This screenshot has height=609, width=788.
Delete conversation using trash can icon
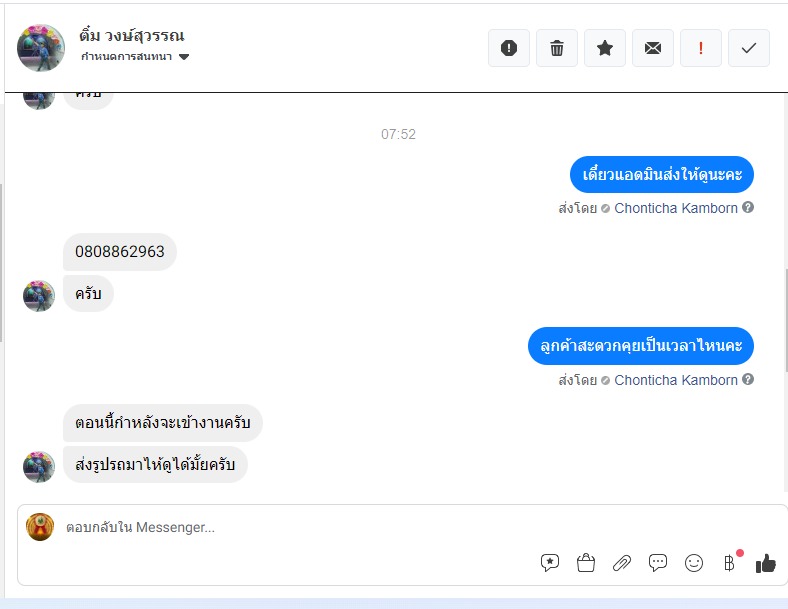(x=557, y=48)
